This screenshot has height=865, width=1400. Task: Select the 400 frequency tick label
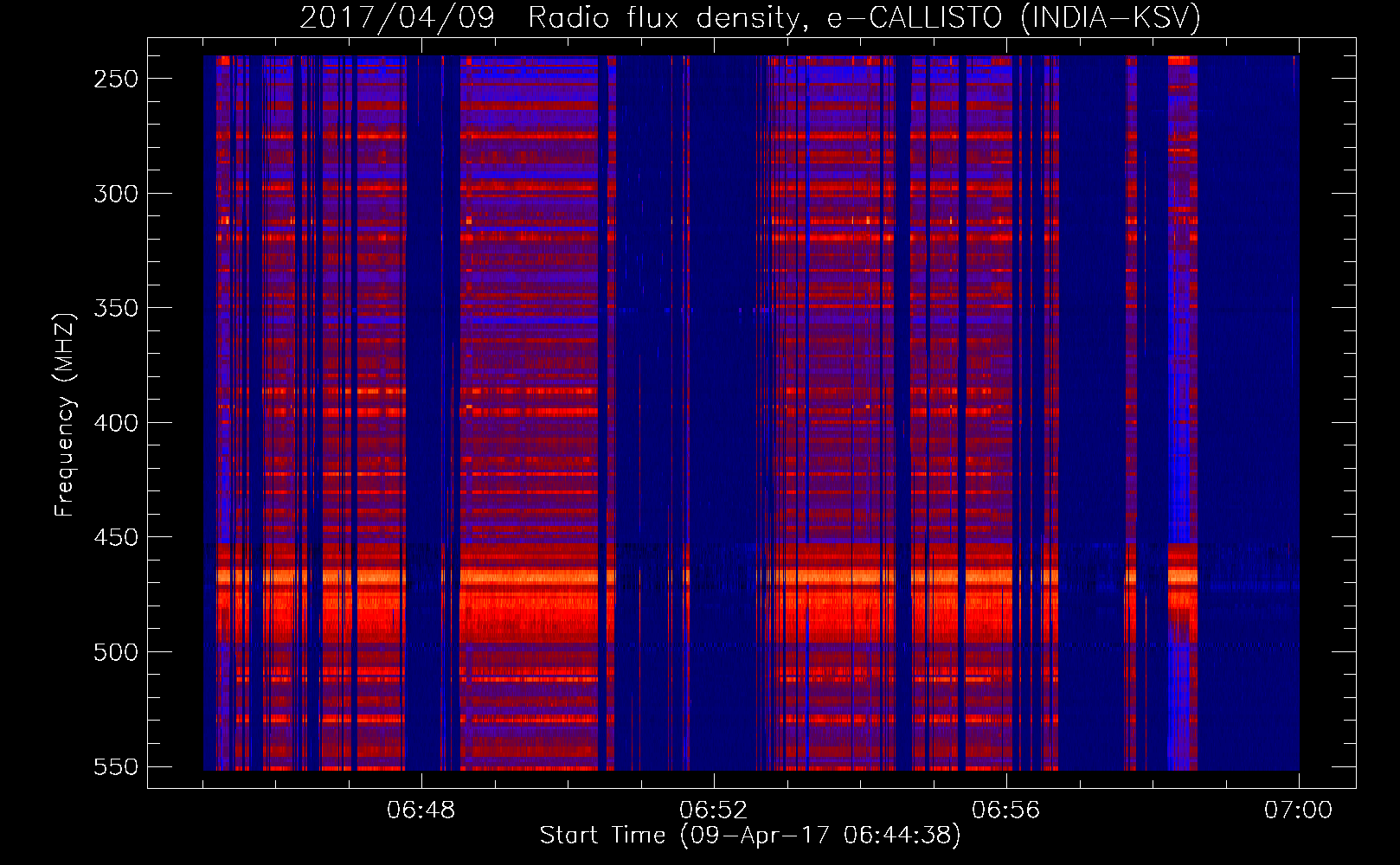(116, 423)
